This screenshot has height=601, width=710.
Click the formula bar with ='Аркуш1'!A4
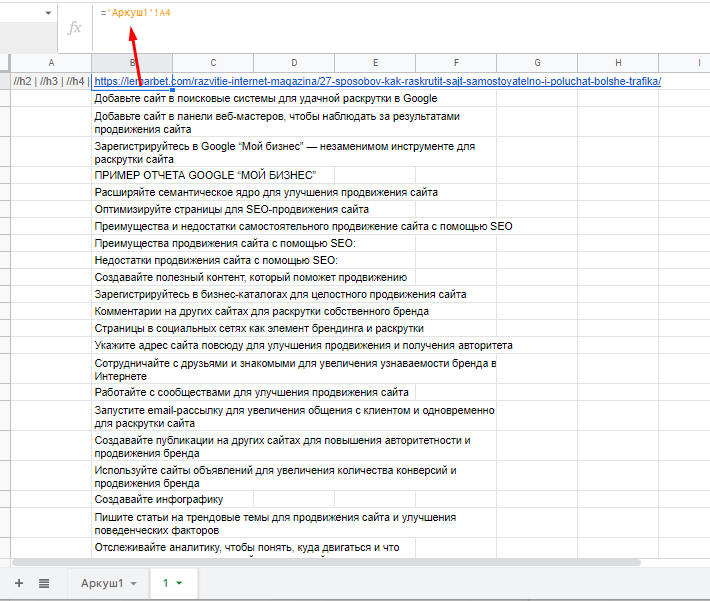pos(400,12)
